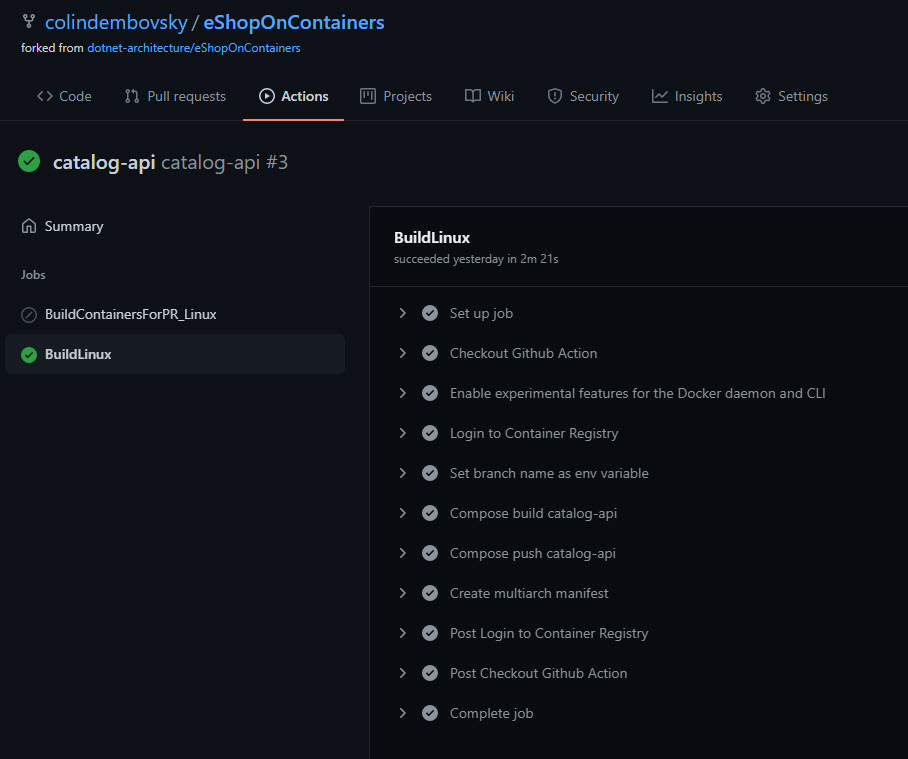Click green success check next to catalog-api title
This screenshot has height=759, width=908.
[x=29, y=162]
